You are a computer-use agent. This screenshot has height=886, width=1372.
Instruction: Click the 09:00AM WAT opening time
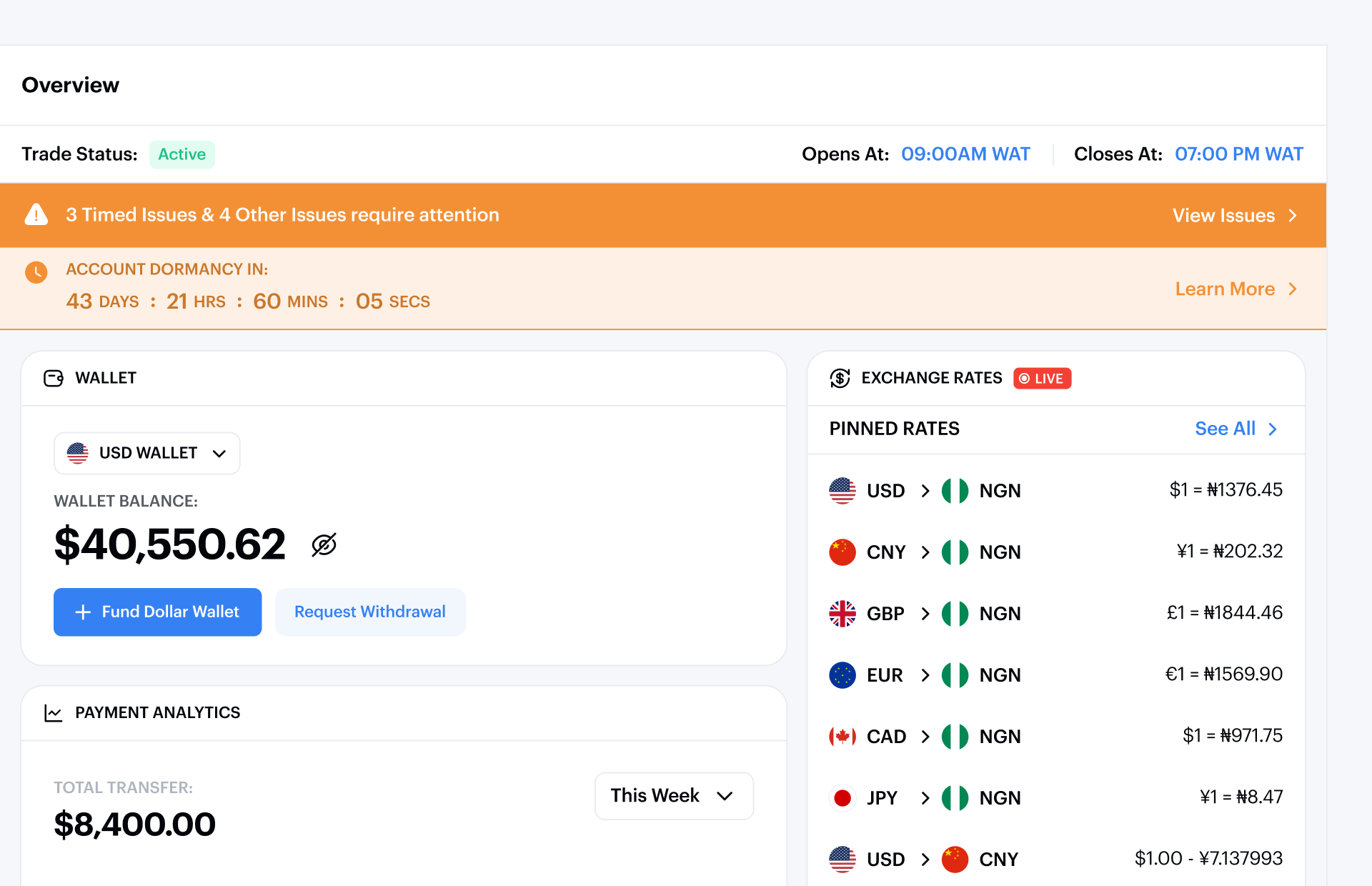click(x=965, y=154)
